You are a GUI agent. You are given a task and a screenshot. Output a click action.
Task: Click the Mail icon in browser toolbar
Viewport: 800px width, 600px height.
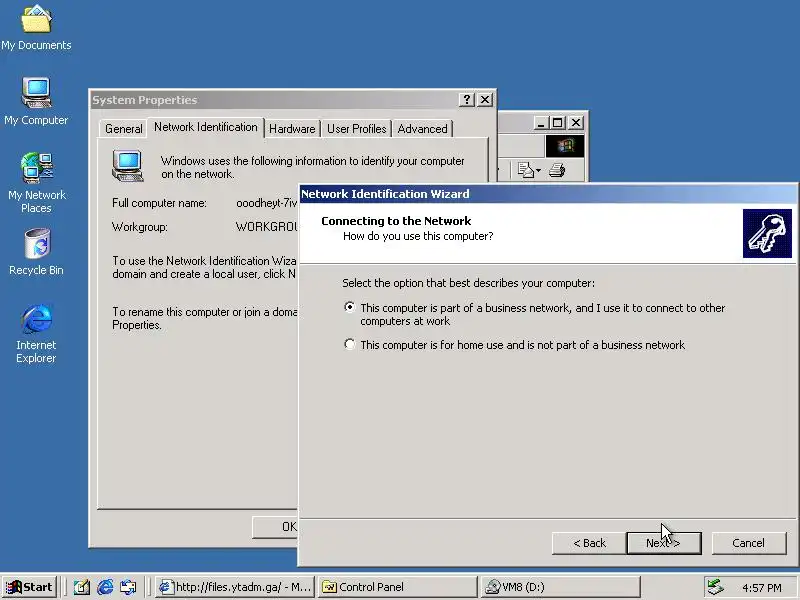coord(525,170)
